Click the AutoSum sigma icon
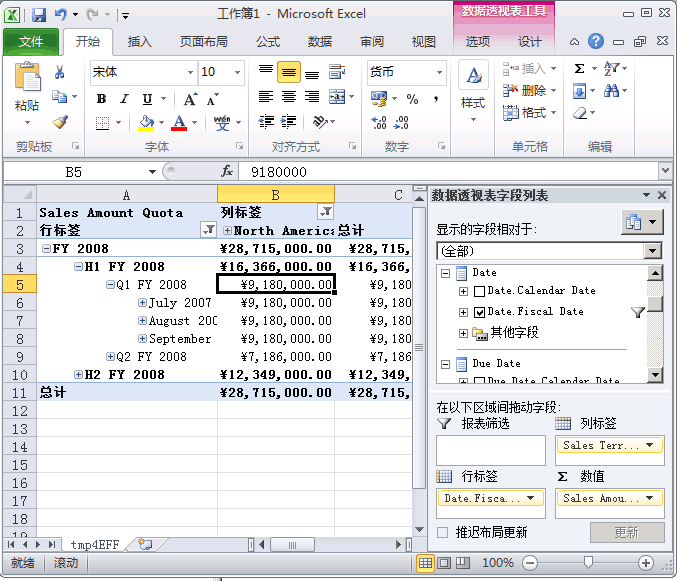Viewport: 677px width, 581px height. tap(579, 69)
